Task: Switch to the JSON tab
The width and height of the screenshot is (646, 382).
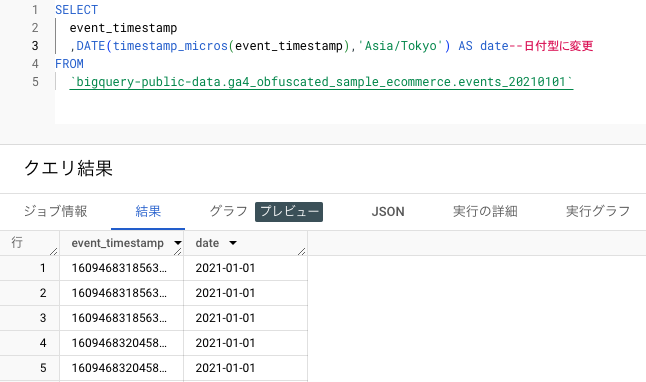Action: (388, 211)
